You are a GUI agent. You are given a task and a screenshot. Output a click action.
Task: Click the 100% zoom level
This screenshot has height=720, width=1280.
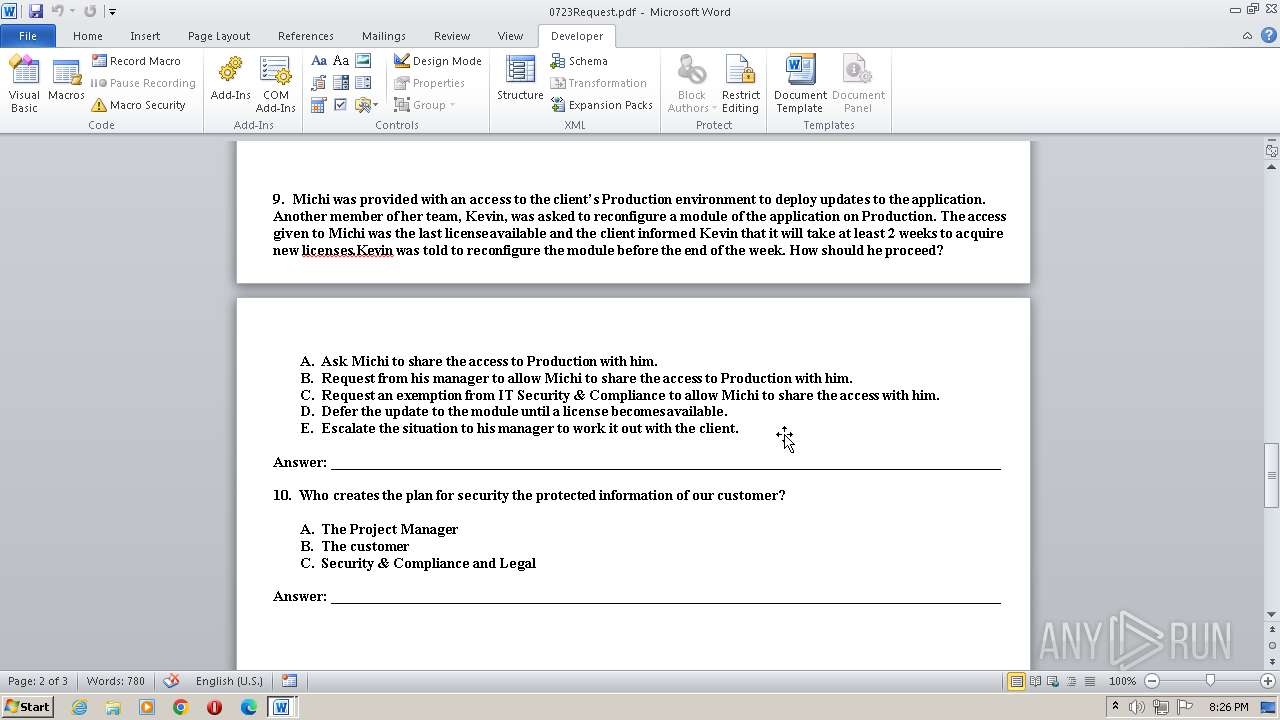tap(1122, 681)
